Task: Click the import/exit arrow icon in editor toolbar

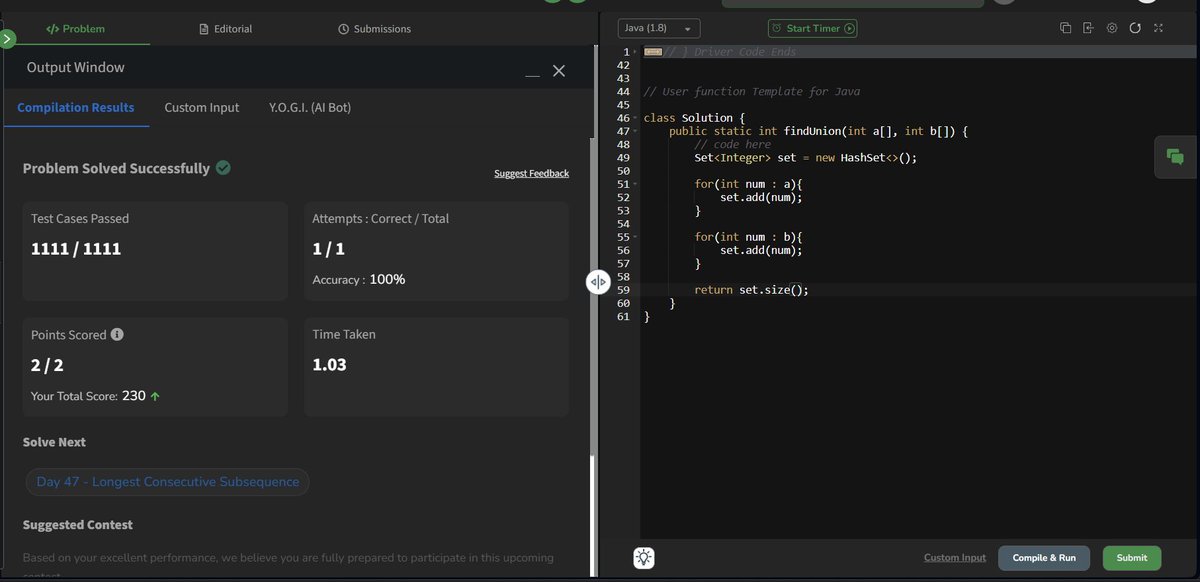Action: (x=1088, y=28)
